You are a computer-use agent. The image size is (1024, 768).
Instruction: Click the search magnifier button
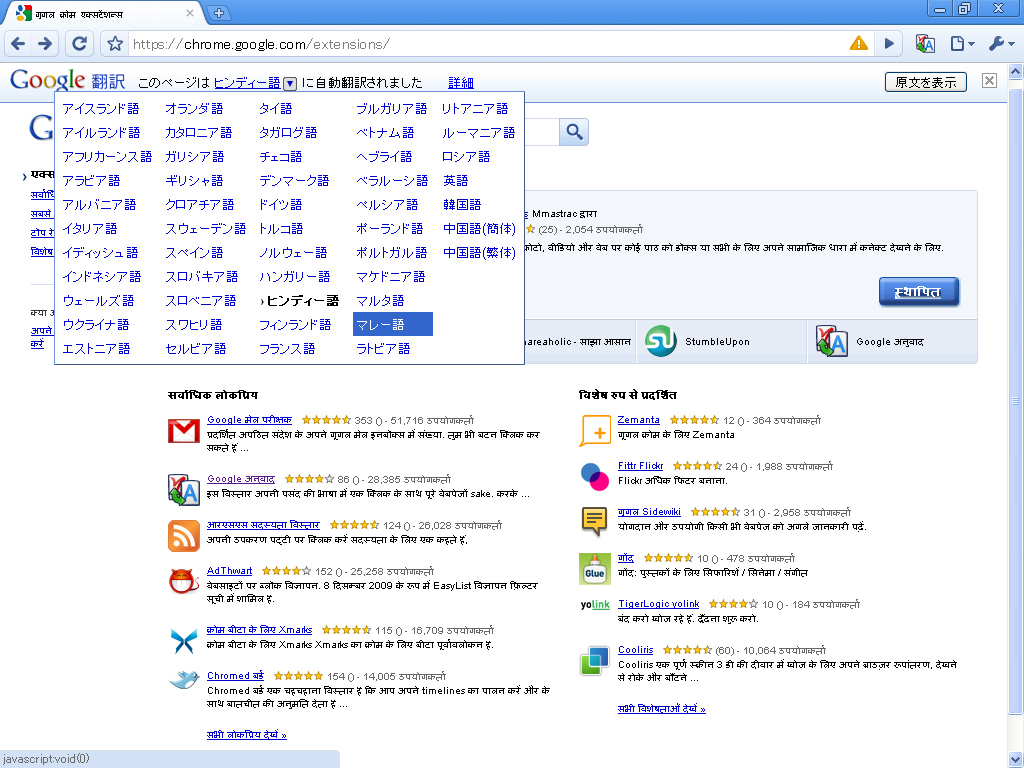click(x=575, y=132)
